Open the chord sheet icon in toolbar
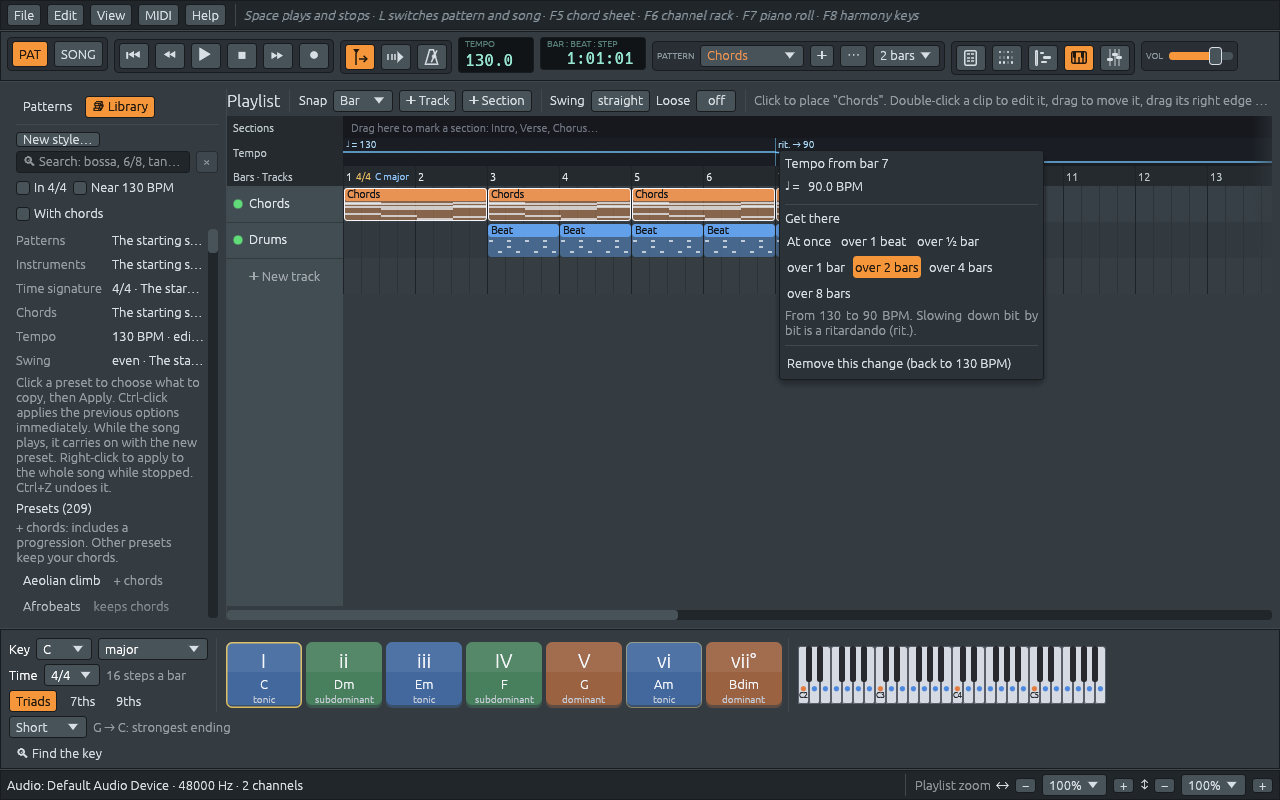This screenshot has height=800, width=1280. pyautogui.click(x=969, y=58)
